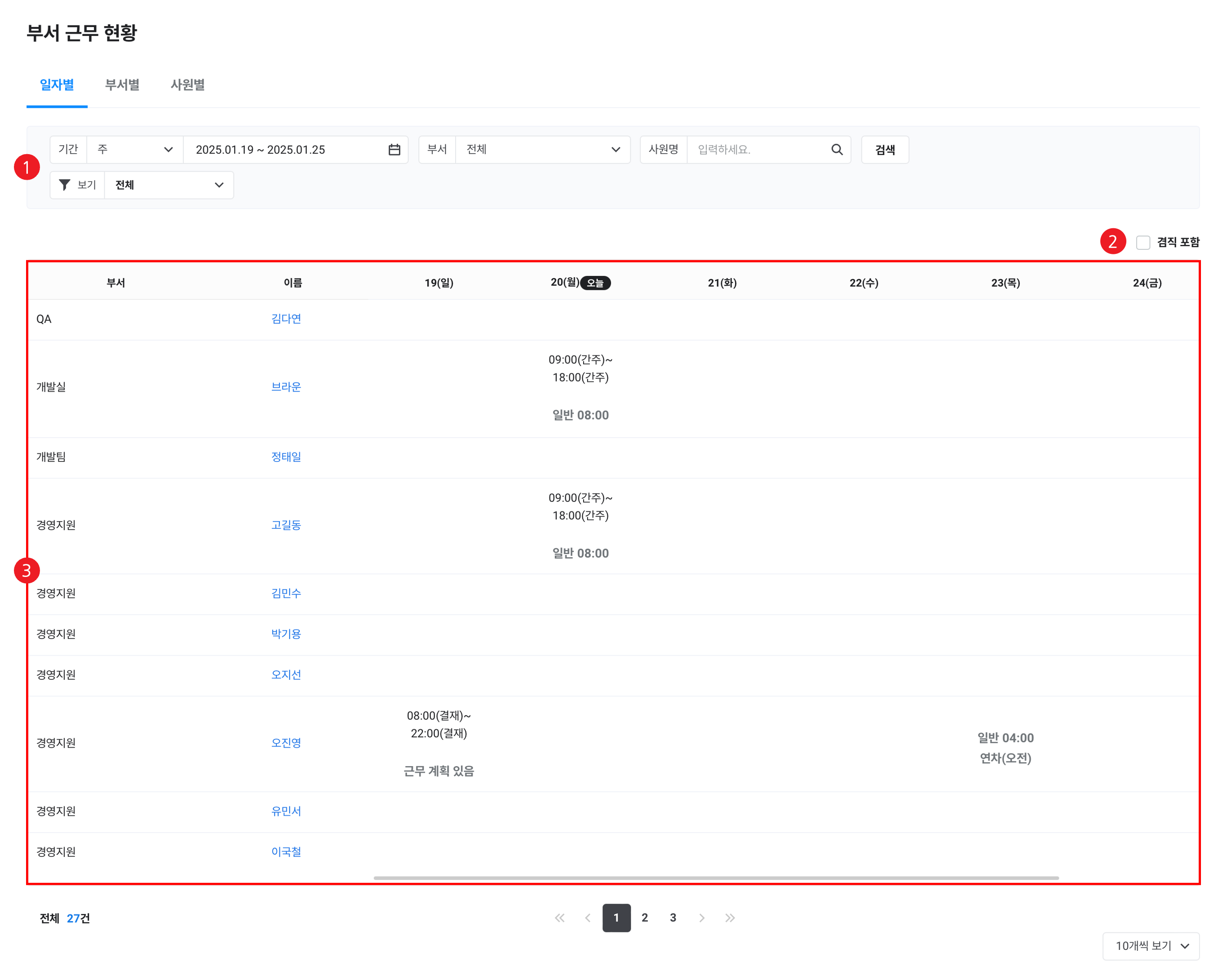Open the 보기 전체 view filter dropdown
The height and width of the screenshot is (980, 1227).
tap(168, 185)
